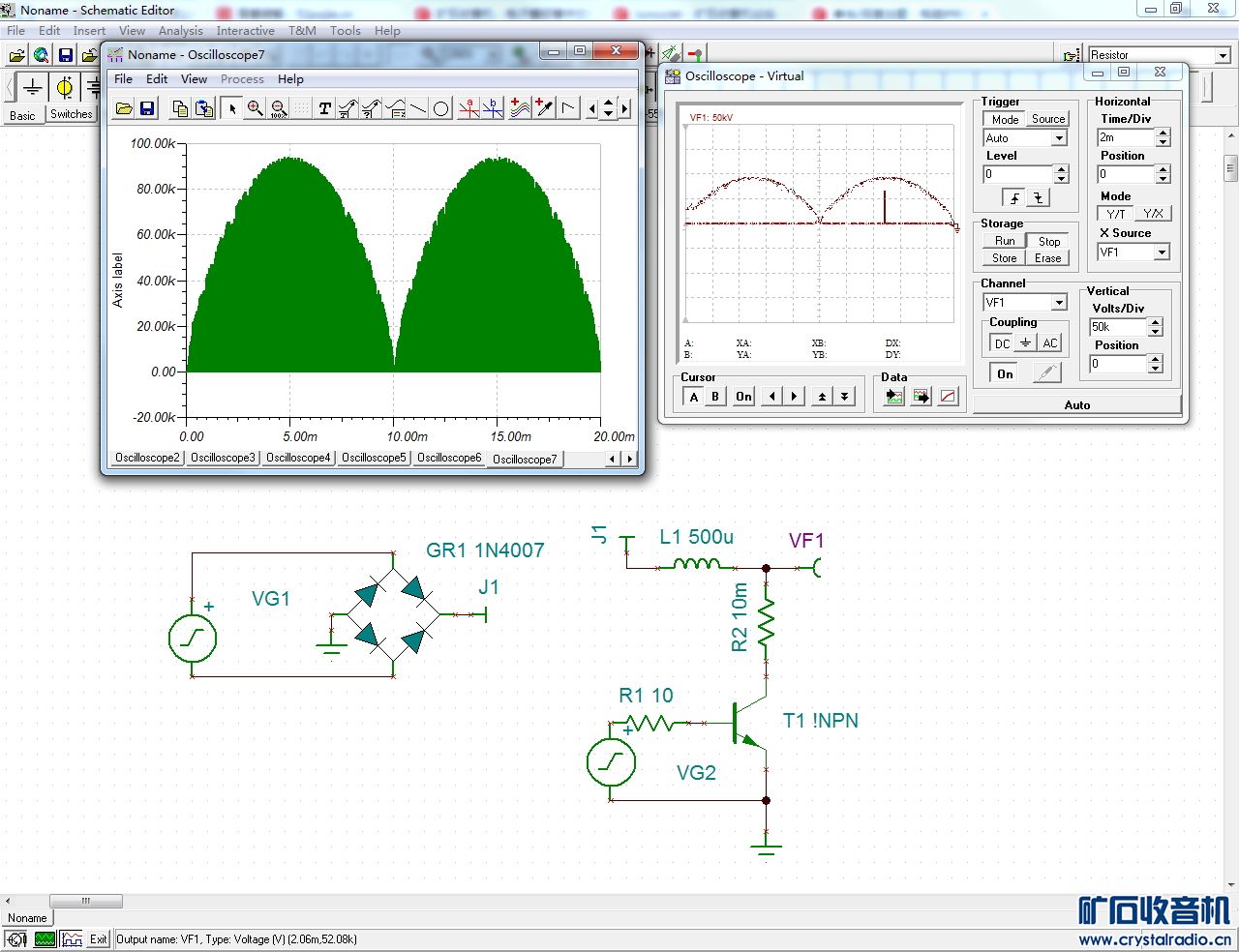
Task: Toggle the cursor On button
Action: tap(743, 397)
